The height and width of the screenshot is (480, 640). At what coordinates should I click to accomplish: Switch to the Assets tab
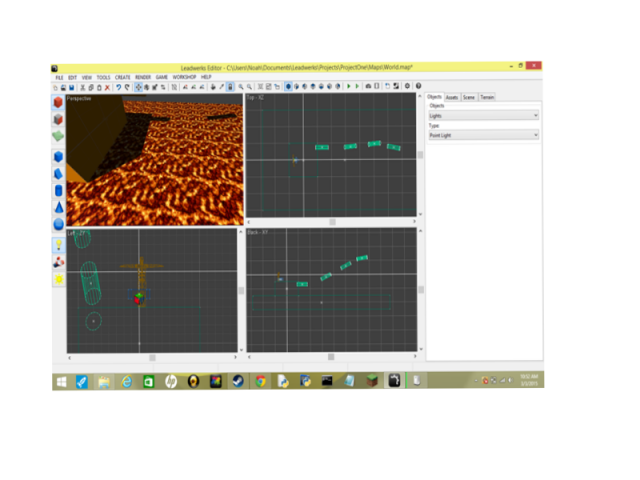point(452,97)
